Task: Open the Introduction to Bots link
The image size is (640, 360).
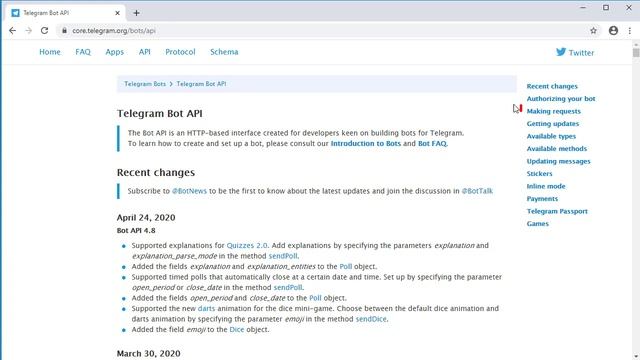Action: click(366, 144)
